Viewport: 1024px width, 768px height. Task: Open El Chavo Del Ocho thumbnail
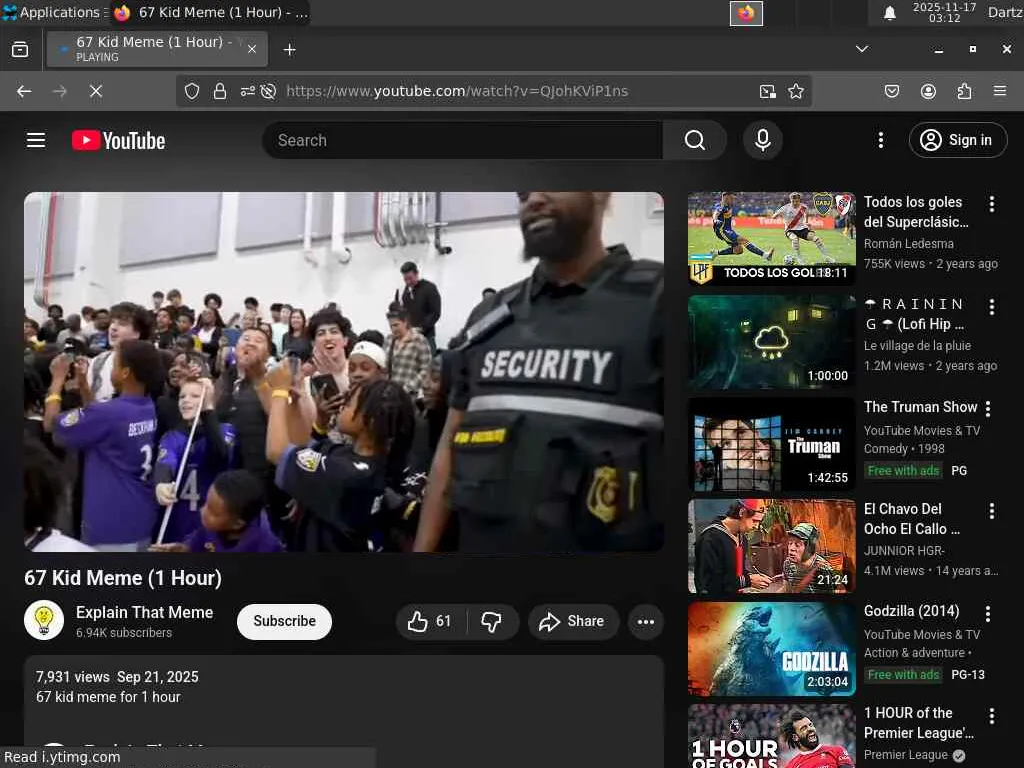771,546
